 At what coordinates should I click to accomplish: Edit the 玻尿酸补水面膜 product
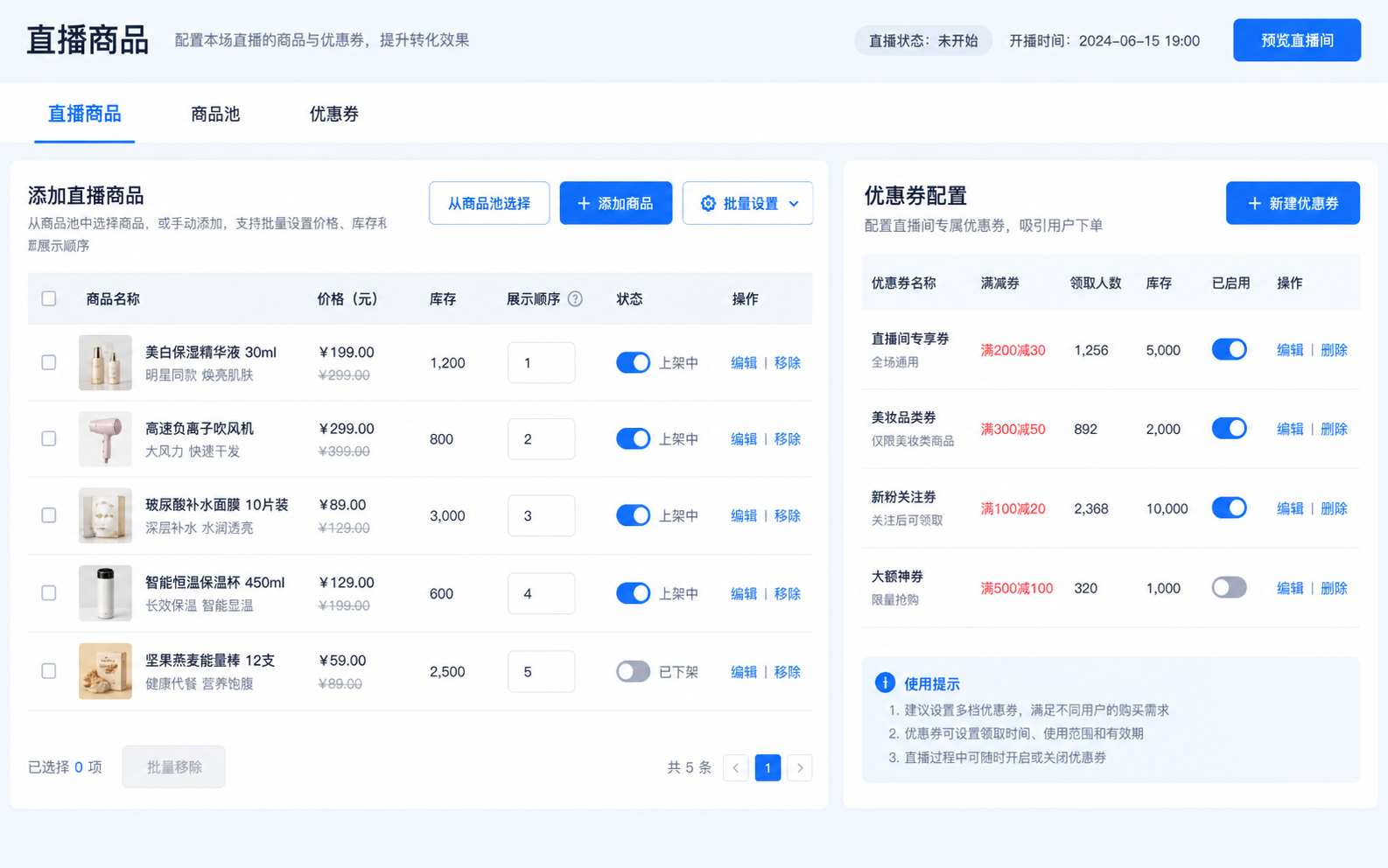744,516
